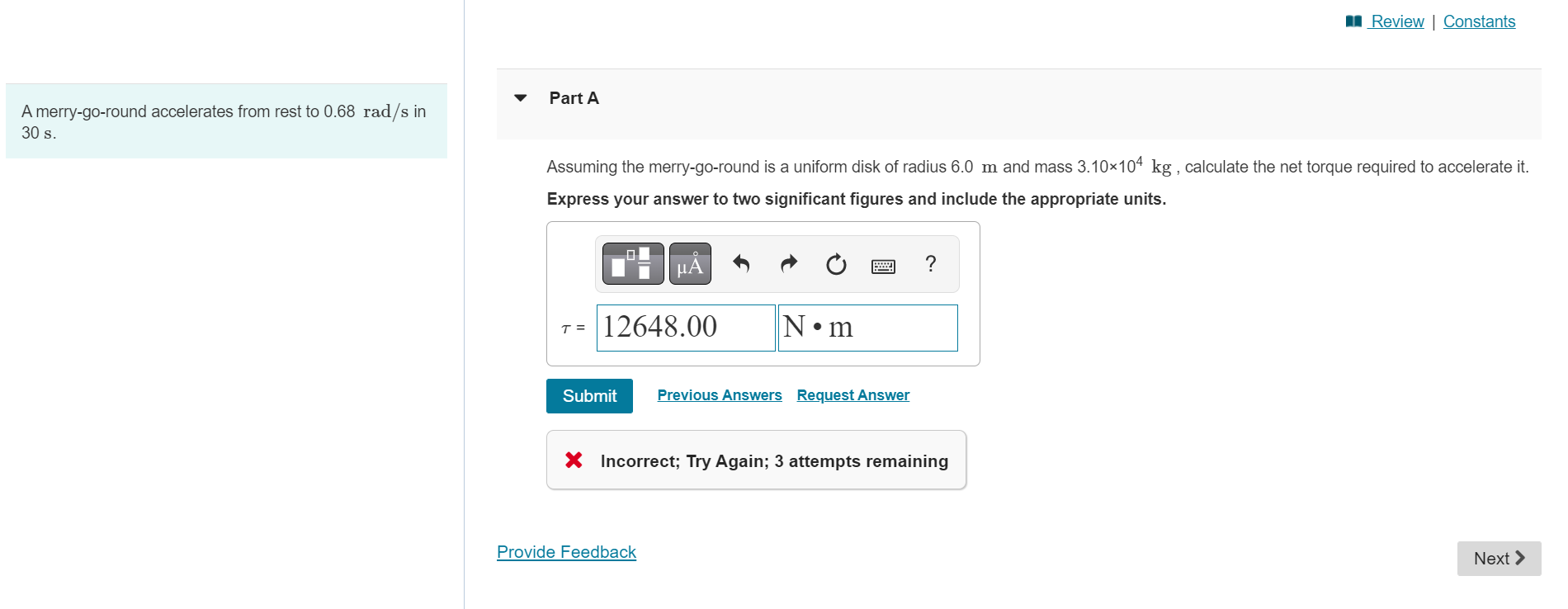The height and width of the screenshot is (609, 1568).
Task: Go to Next question
Action: pos(1499,559)
